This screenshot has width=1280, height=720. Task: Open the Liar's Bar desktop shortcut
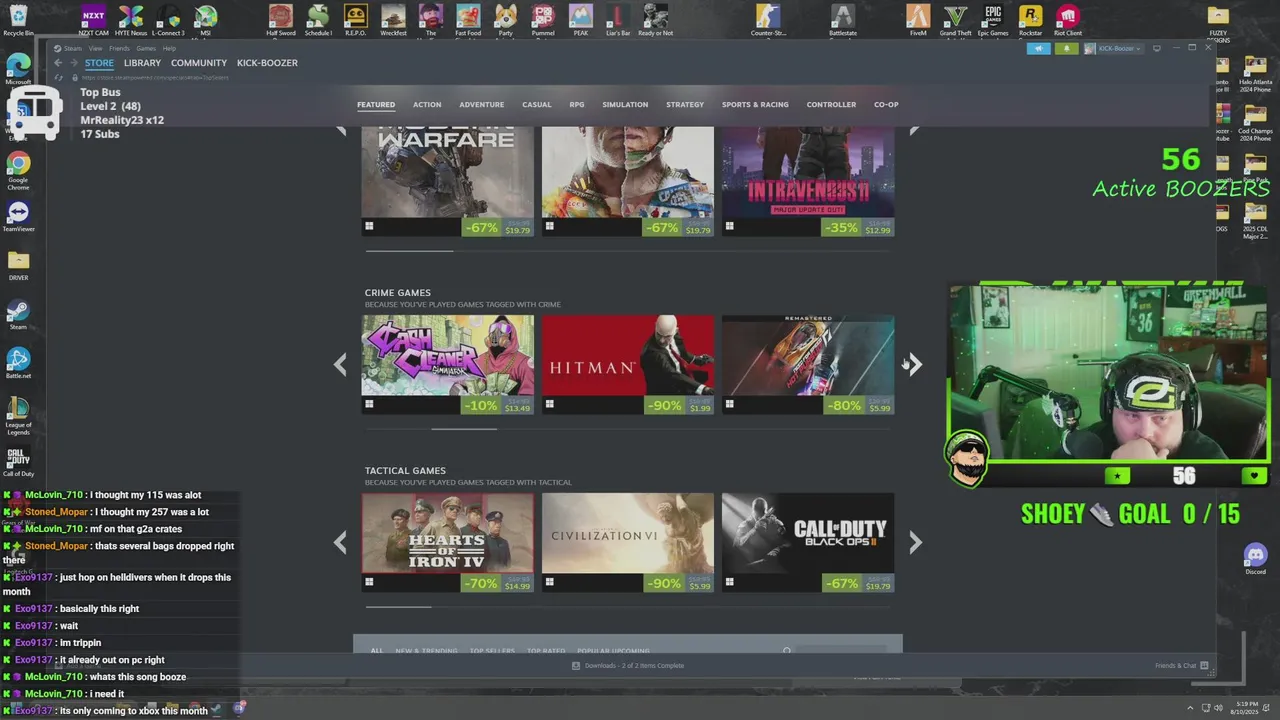click(x=618, y=19)
